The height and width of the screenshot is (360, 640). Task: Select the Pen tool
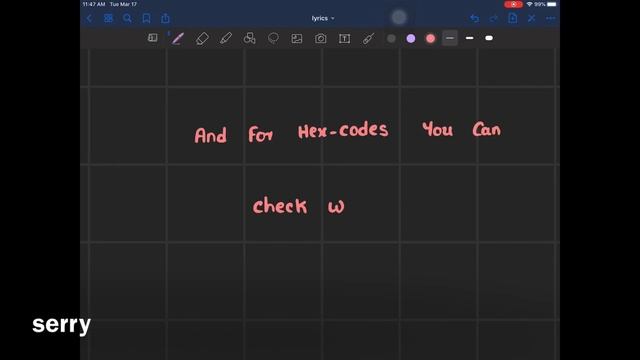(x=178, y=38)
